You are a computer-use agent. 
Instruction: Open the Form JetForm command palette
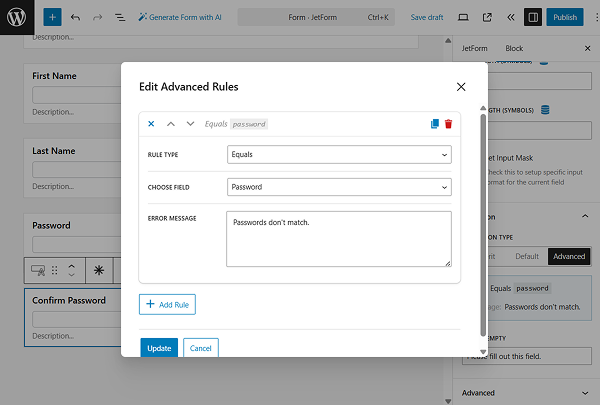316,17
